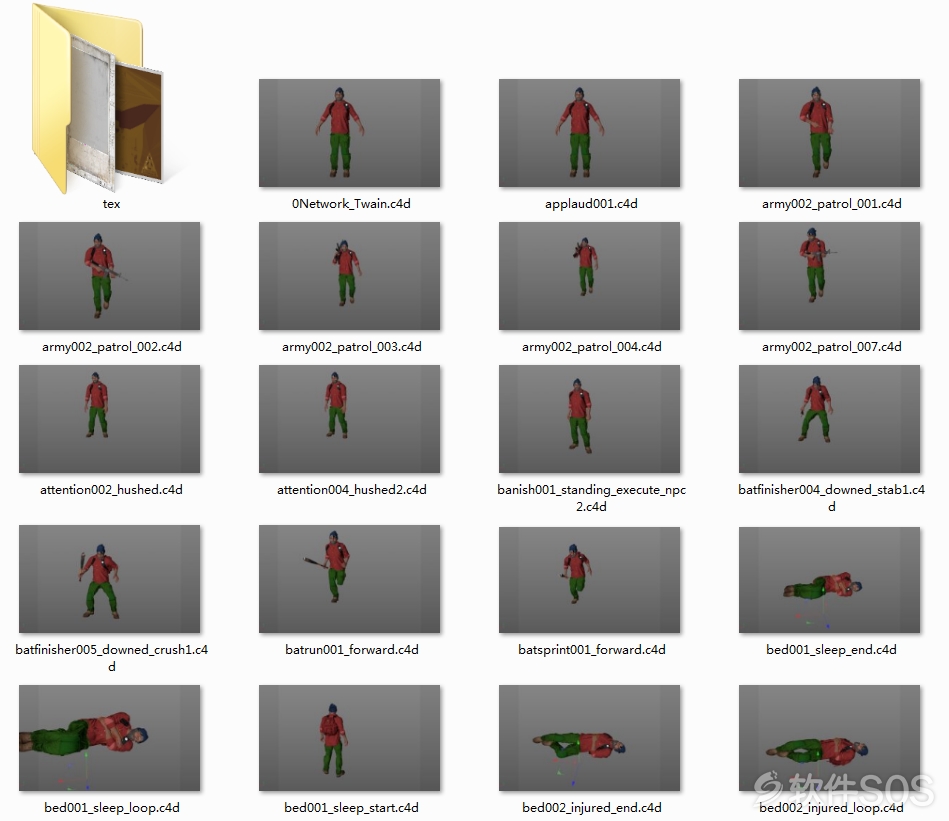Click the 'attention002_hushed.c4d' file name
The height and width of the screenshot is (821, 949).
pos(111,489)
